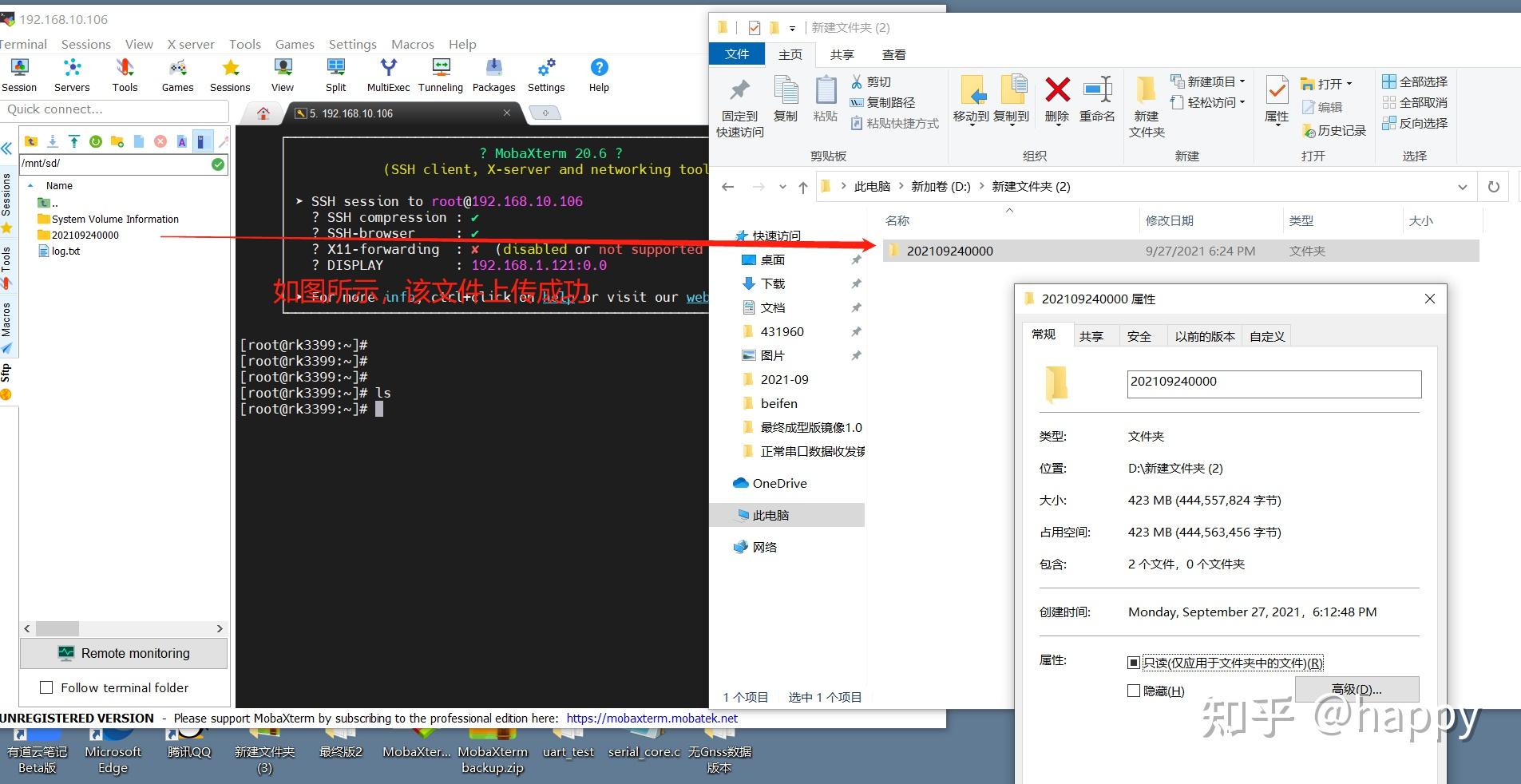Image resolution: width=1521 pixels, height=784 pixels.
Task: Open the Games toolbar icon
Action: (177, 75)
